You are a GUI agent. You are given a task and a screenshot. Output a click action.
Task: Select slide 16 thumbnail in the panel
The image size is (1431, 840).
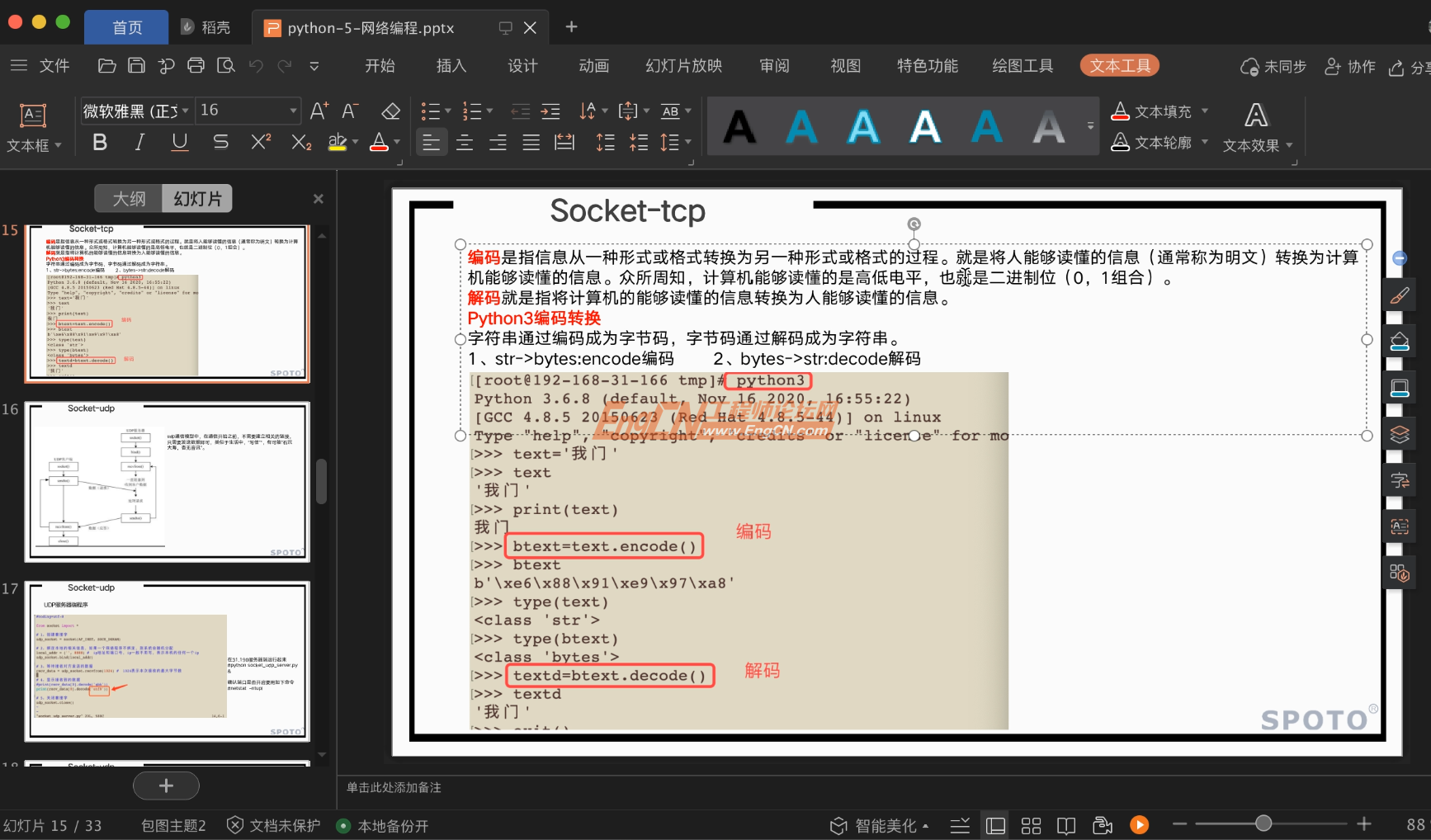(167, 481)
